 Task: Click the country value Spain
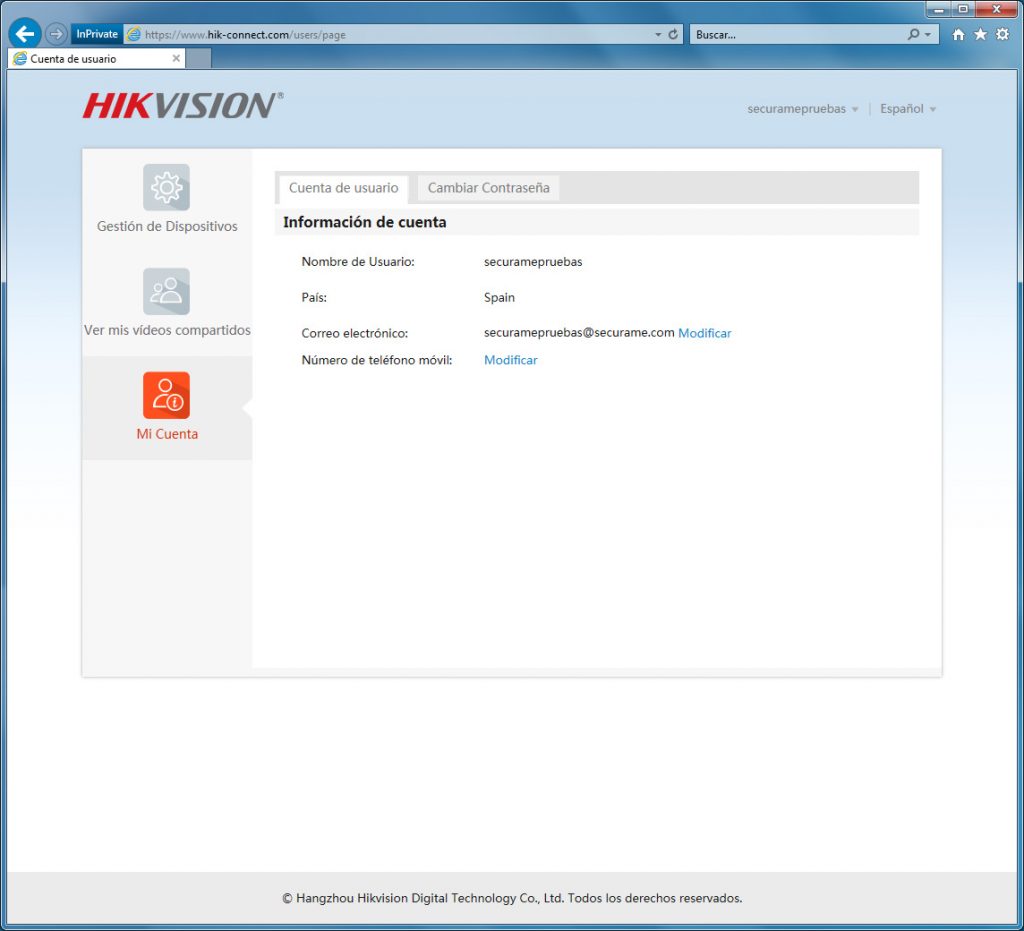(499, 297)
